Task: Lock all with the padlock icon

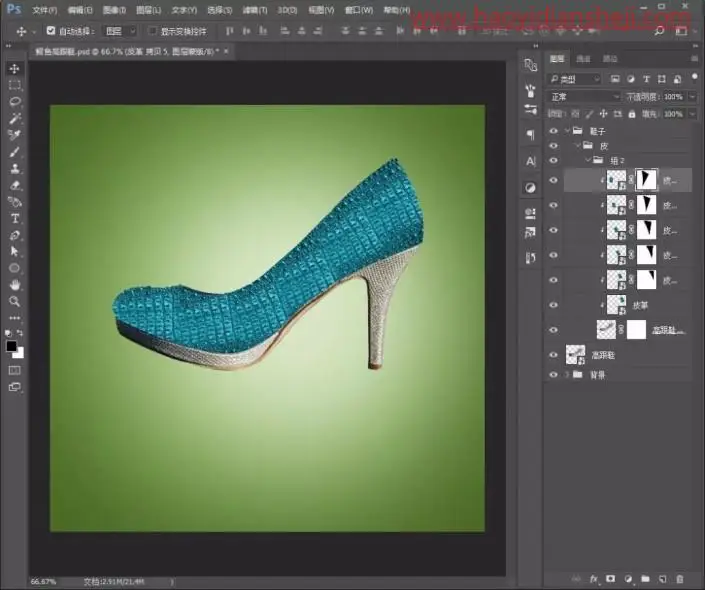Action: [632, 114]
